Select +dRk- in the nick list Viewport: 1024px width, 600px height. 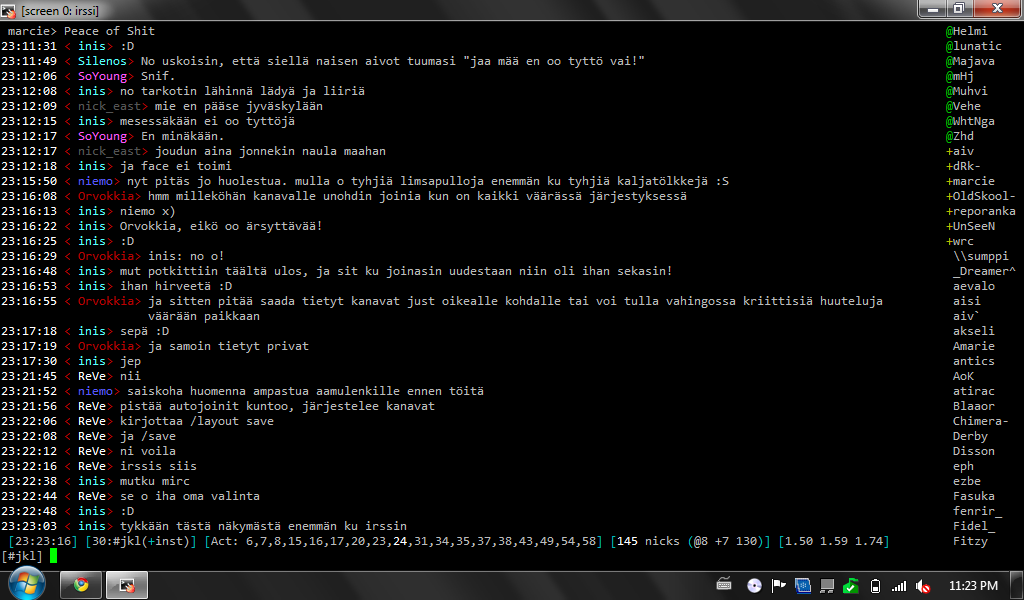(x=963, y=166)
